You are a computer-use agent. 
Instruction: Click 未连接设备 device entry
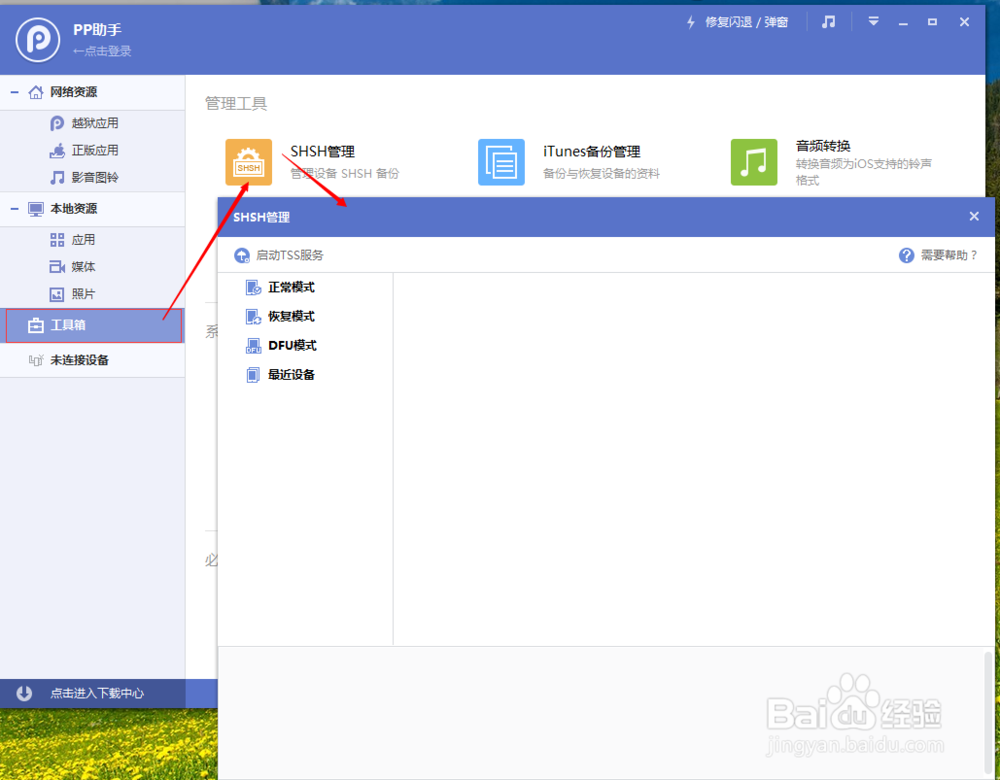pyautogui.click(x=92, y=360)
